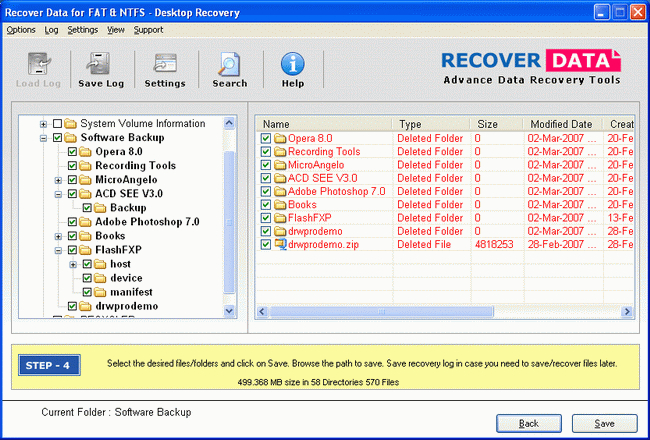
Task: Click the Books folder icon in file list
Action: pos(280,204)
